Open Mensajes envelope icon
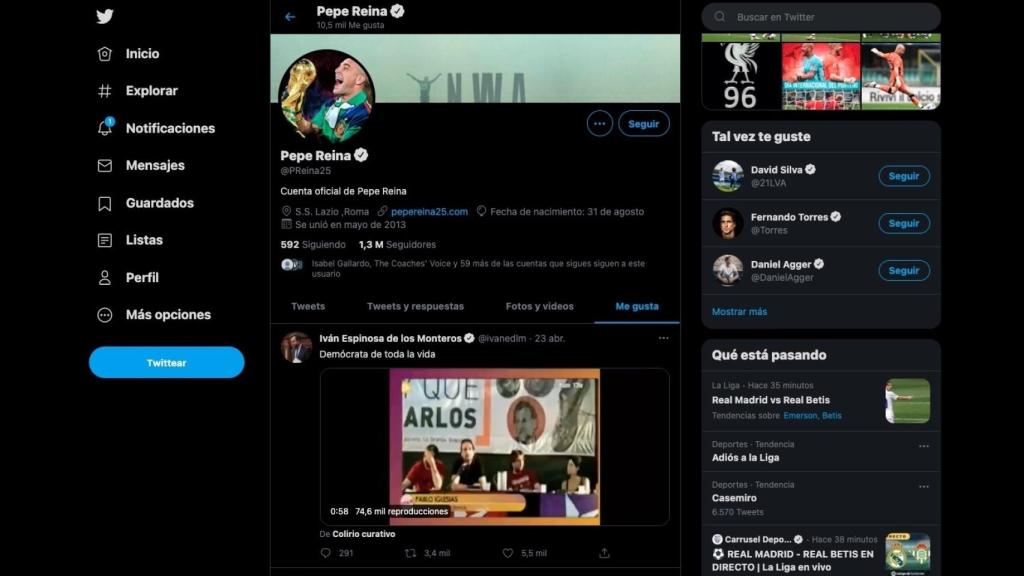1024x576 pixels. pos(105,166)
